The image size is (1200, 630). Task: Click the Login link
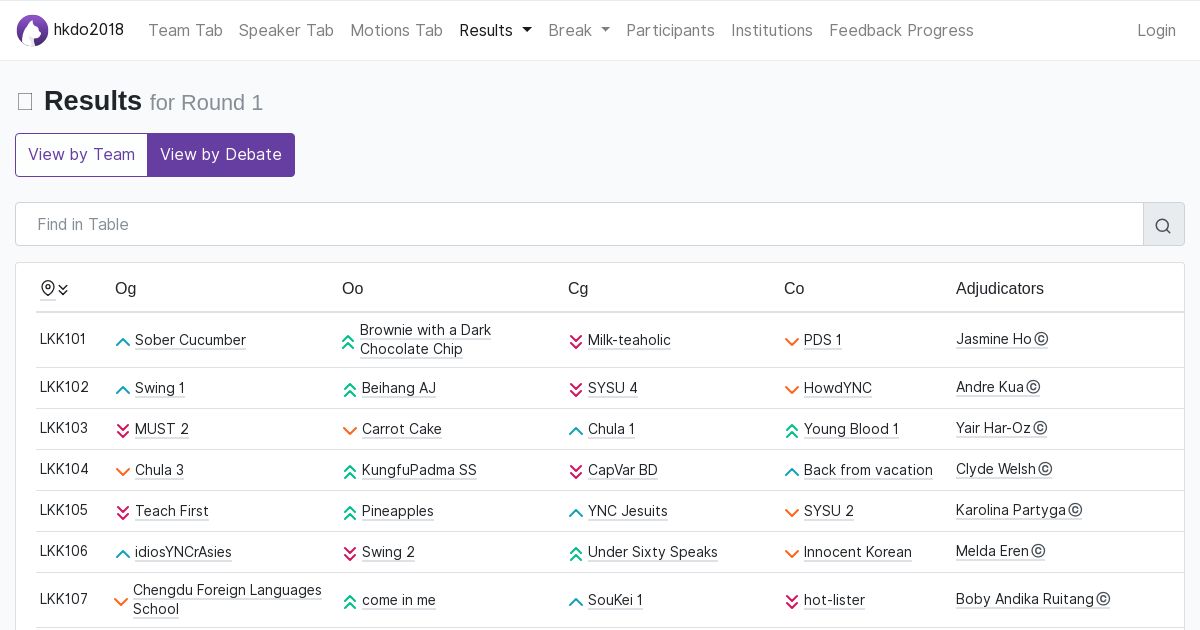[x=1156, y=30]
